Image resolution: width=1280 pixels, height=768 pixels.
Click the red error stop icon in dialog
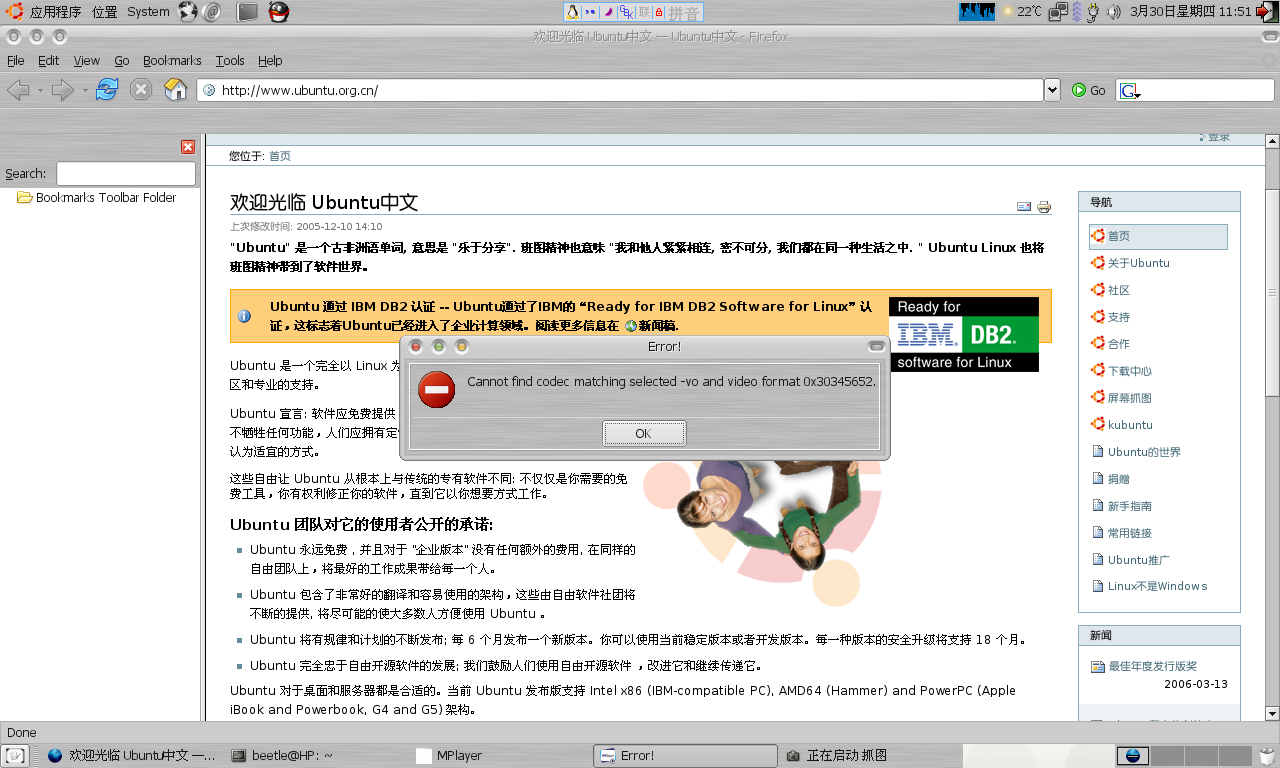pyautogui.click(x=436, y=389)
